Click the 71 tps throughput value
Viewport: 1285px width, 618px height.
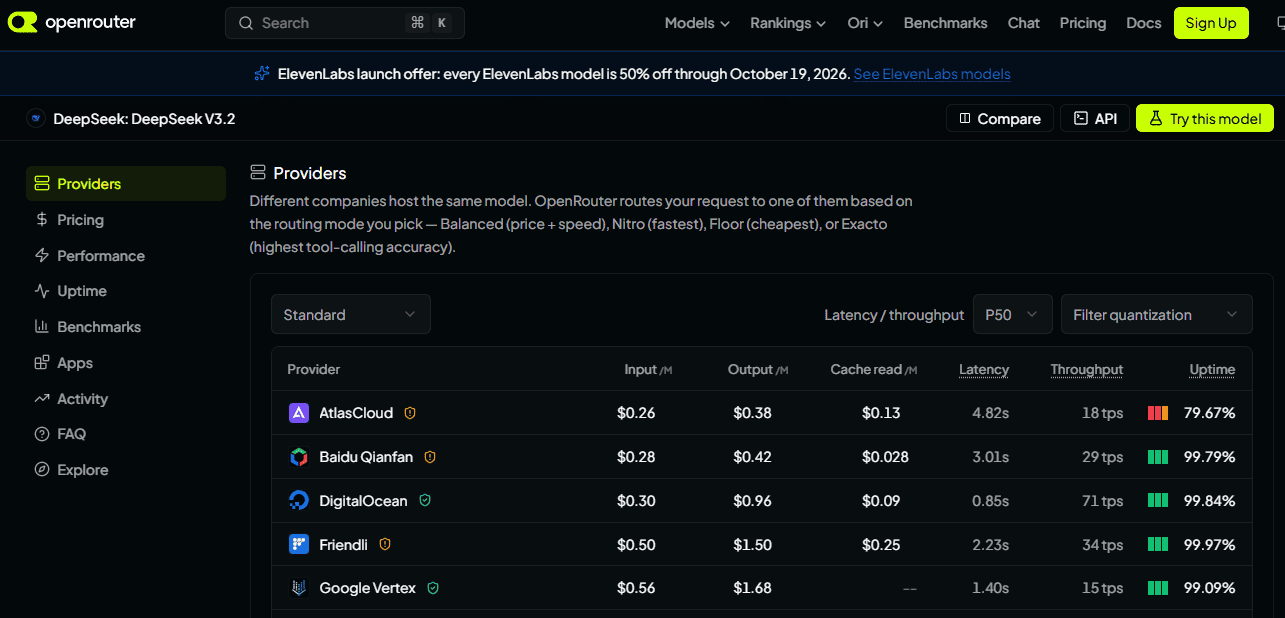tap(1103, 501)
